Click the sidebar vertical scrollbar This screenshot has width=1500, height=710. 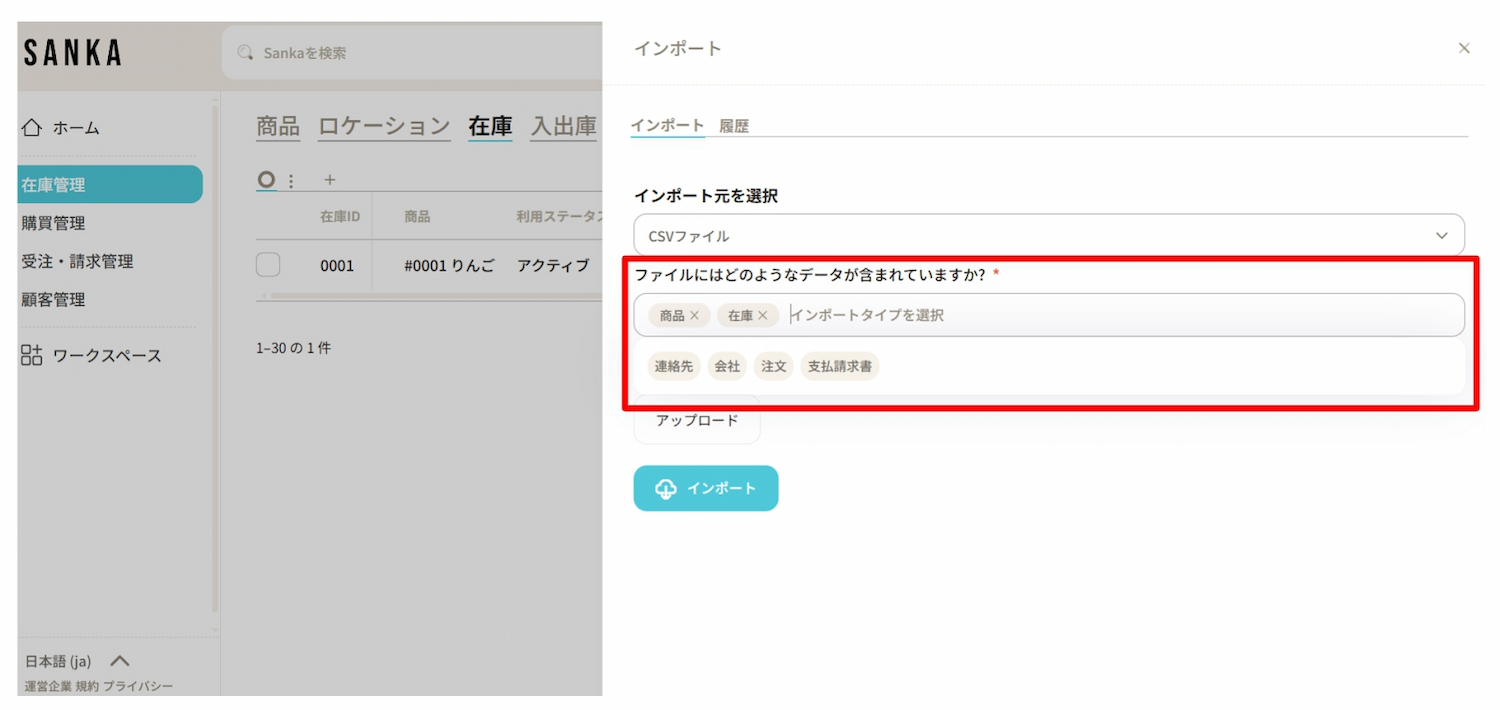point(215,360)
